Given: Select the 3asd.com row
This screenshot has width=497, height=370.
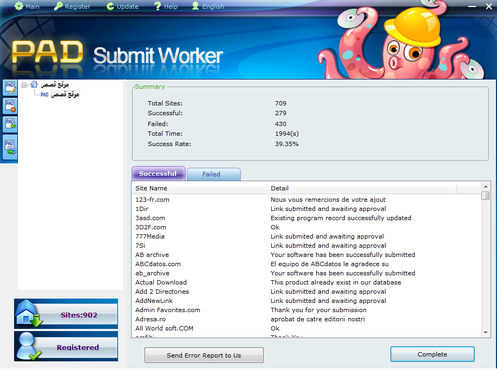Looking at the screenshot, I should pos(307,218).
